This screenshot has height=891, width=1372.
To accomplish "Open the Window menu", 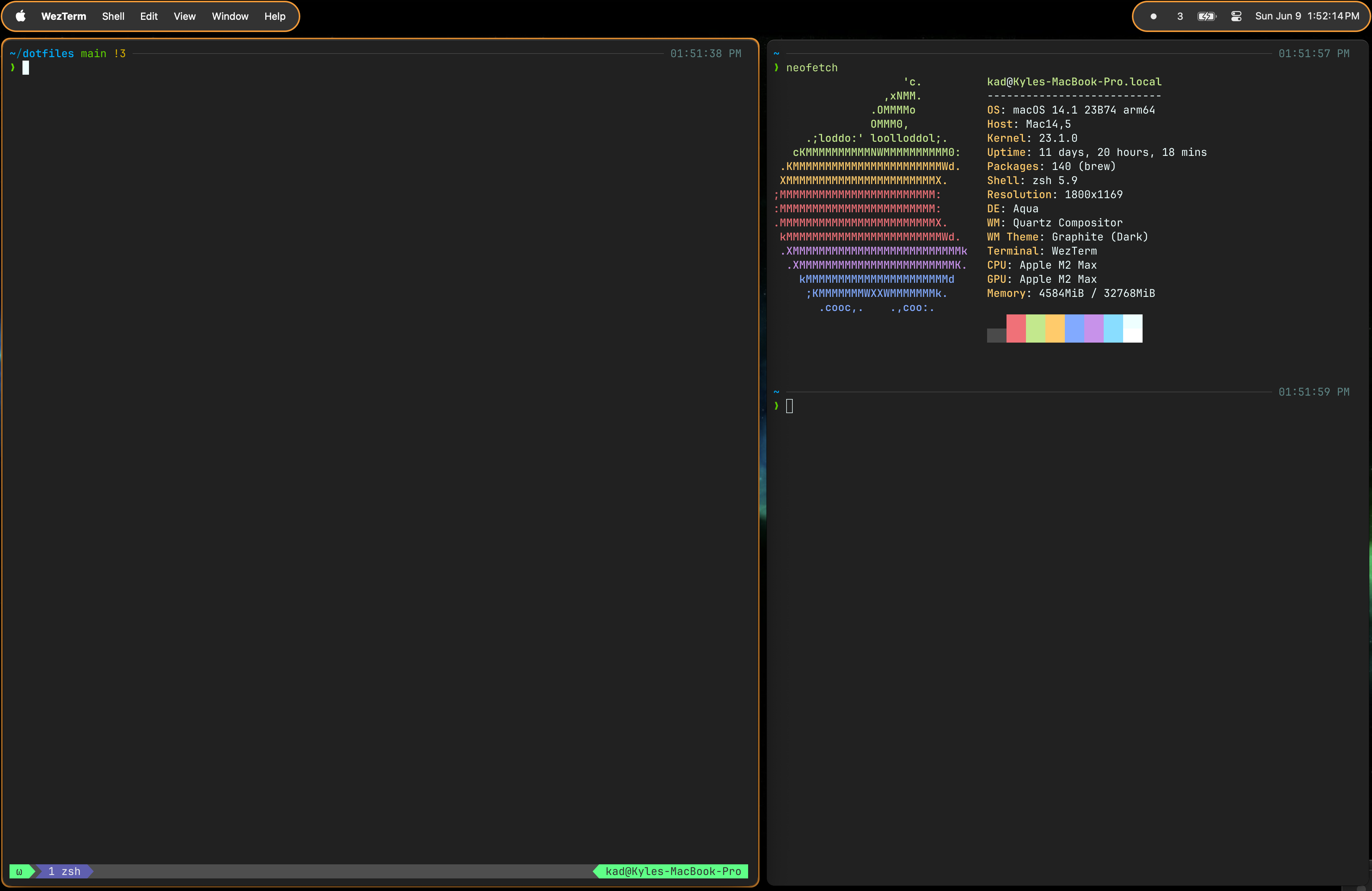I will pos(230,16).
